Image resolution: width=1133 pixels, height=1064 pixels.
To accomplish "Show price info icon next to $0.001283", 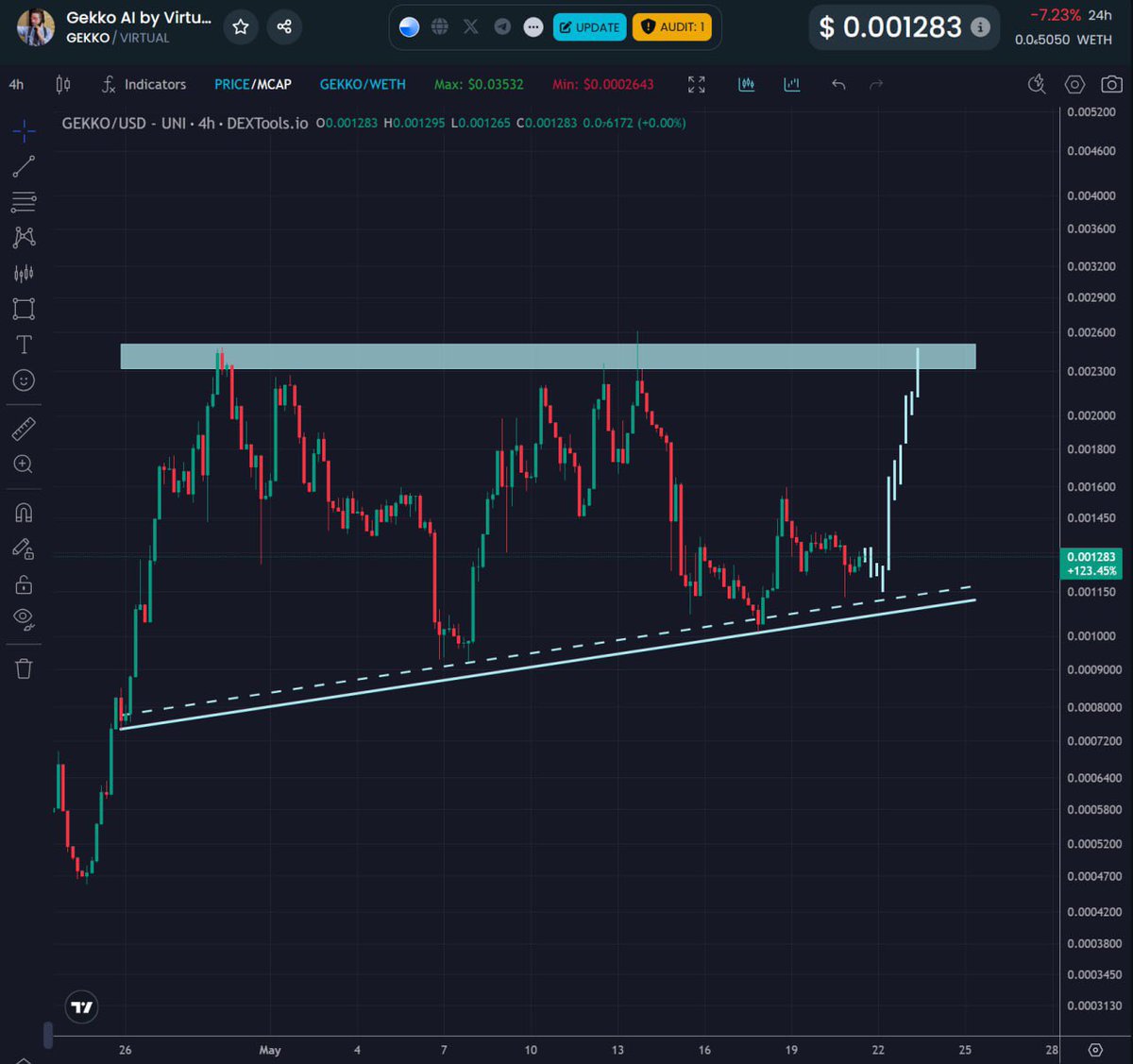I will (x=981, y=27).
